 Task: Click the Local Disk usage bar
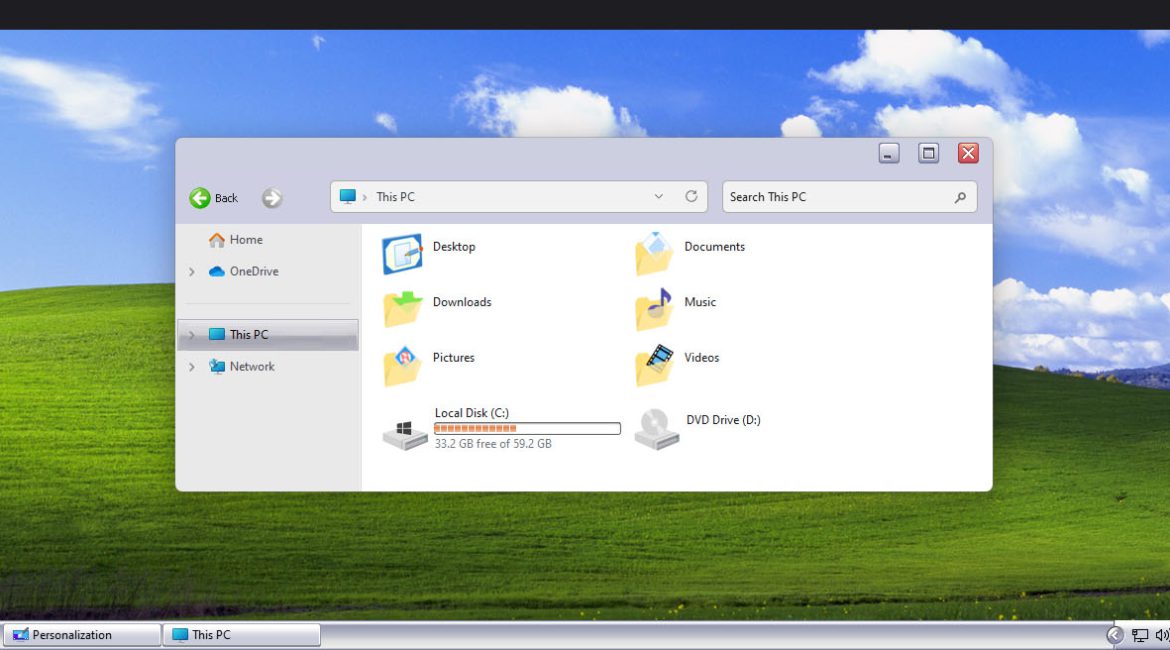point(527,428)
